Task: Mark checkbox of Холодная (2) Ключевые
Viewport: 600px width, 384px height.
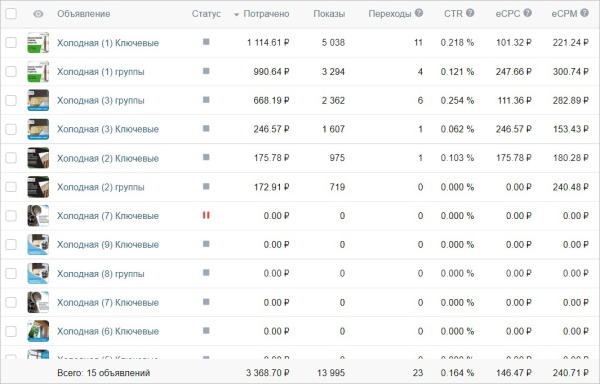Action: [x=11, y=158]
